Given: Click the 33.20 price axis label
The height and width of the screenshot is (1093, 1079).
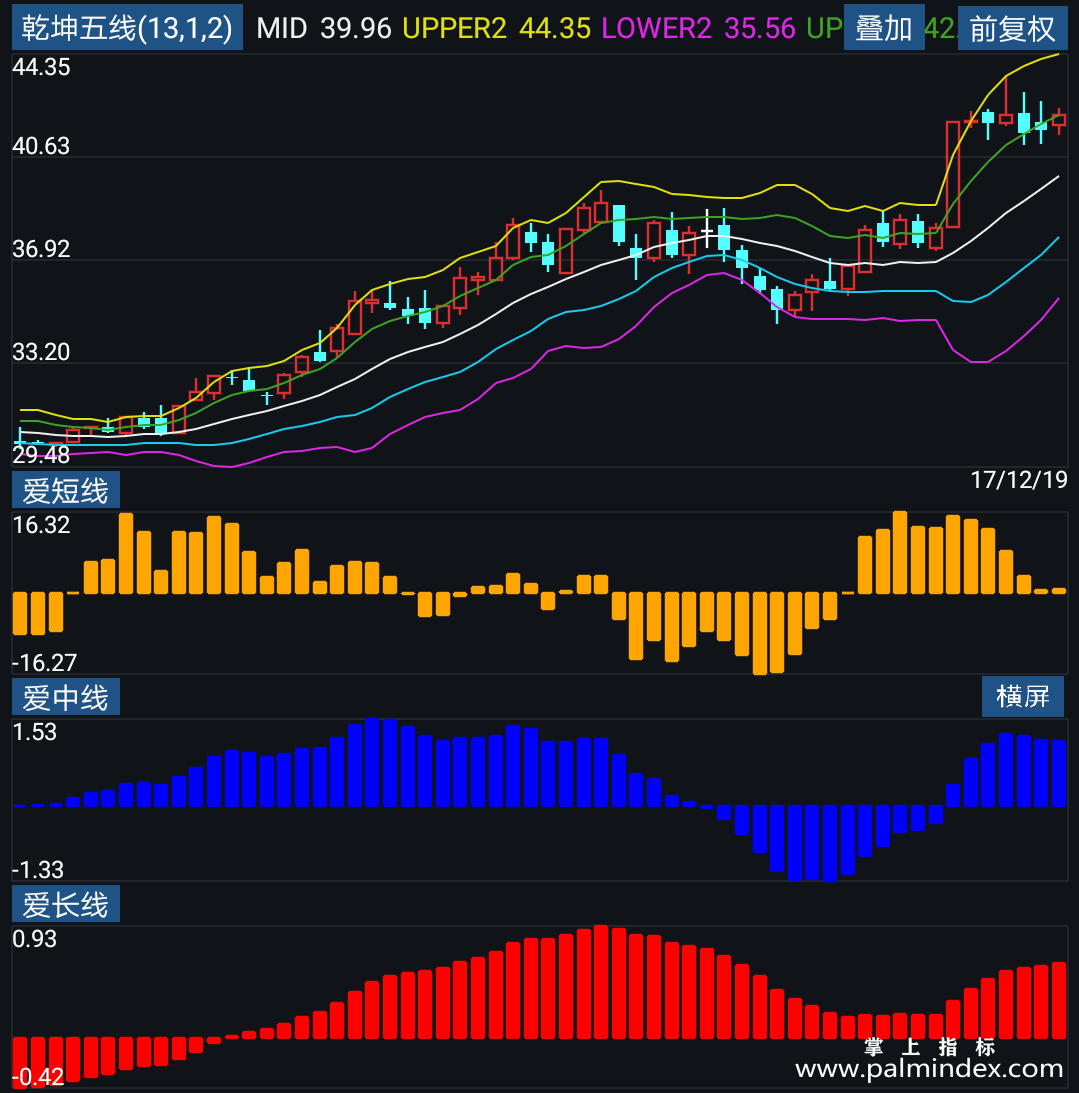Looking at the screenshot, I should (41, 352).
